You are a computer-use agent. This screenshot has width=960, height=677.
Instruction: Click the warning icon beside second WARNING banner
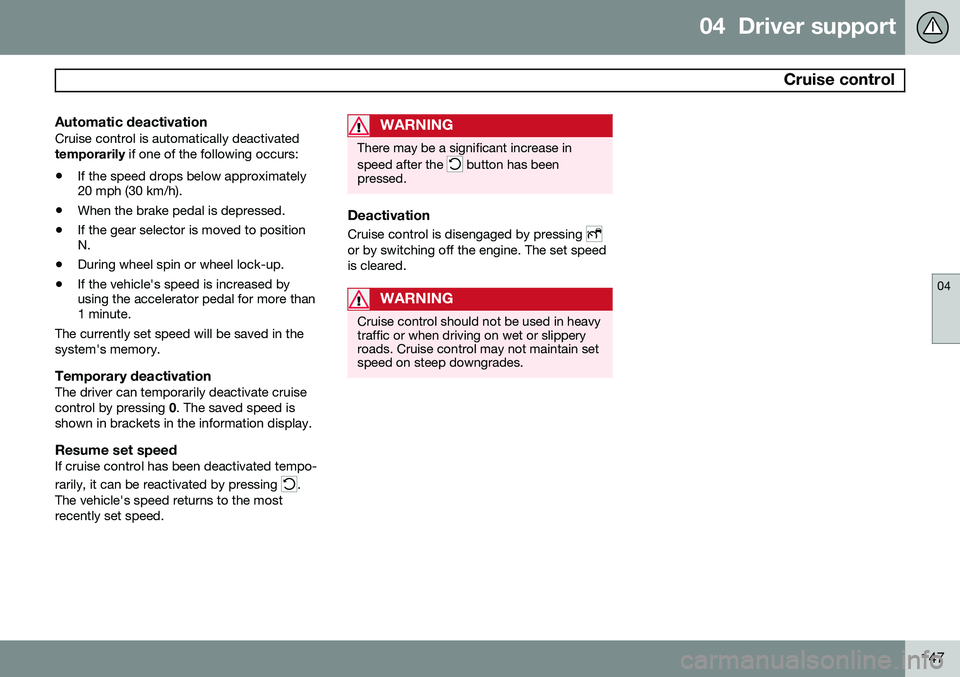(358, 299)
